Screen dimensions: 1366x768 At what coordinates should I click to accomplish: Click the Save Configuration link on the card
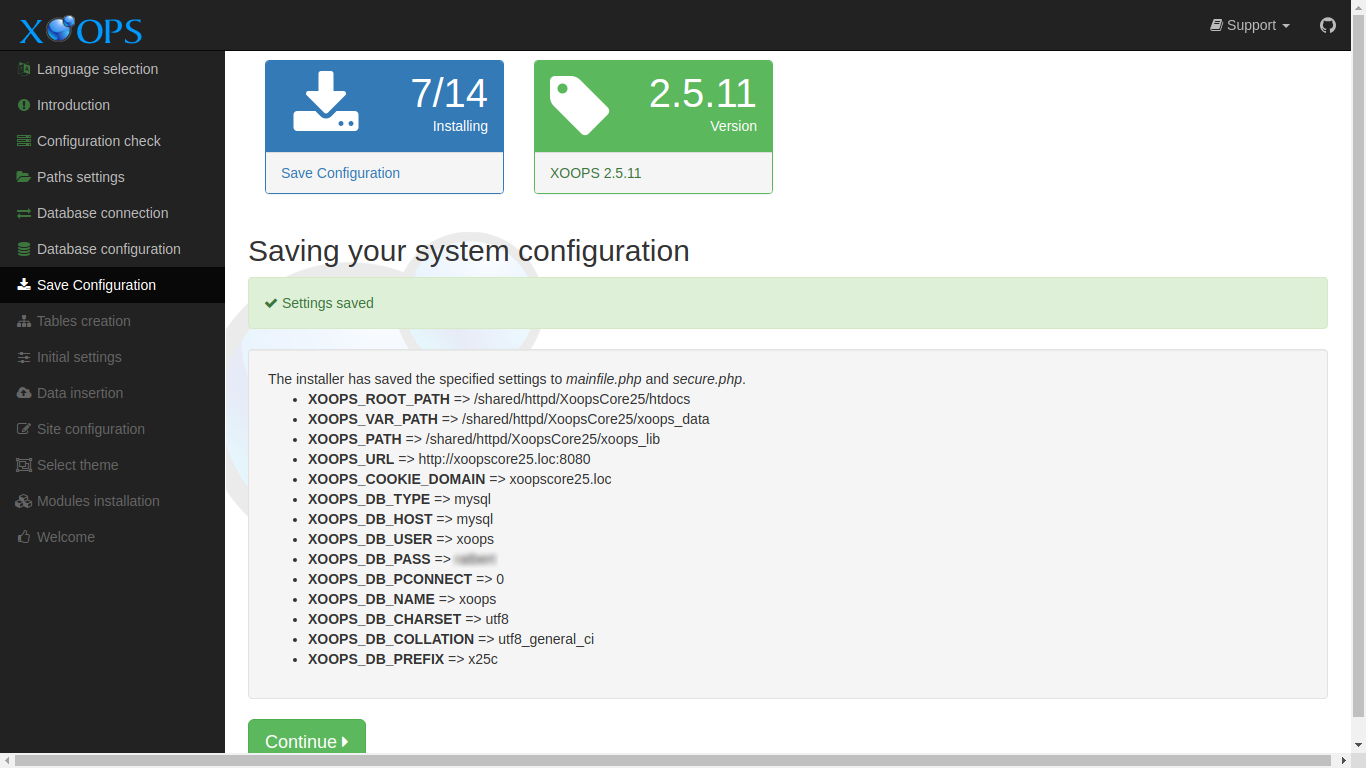point(340,172)
